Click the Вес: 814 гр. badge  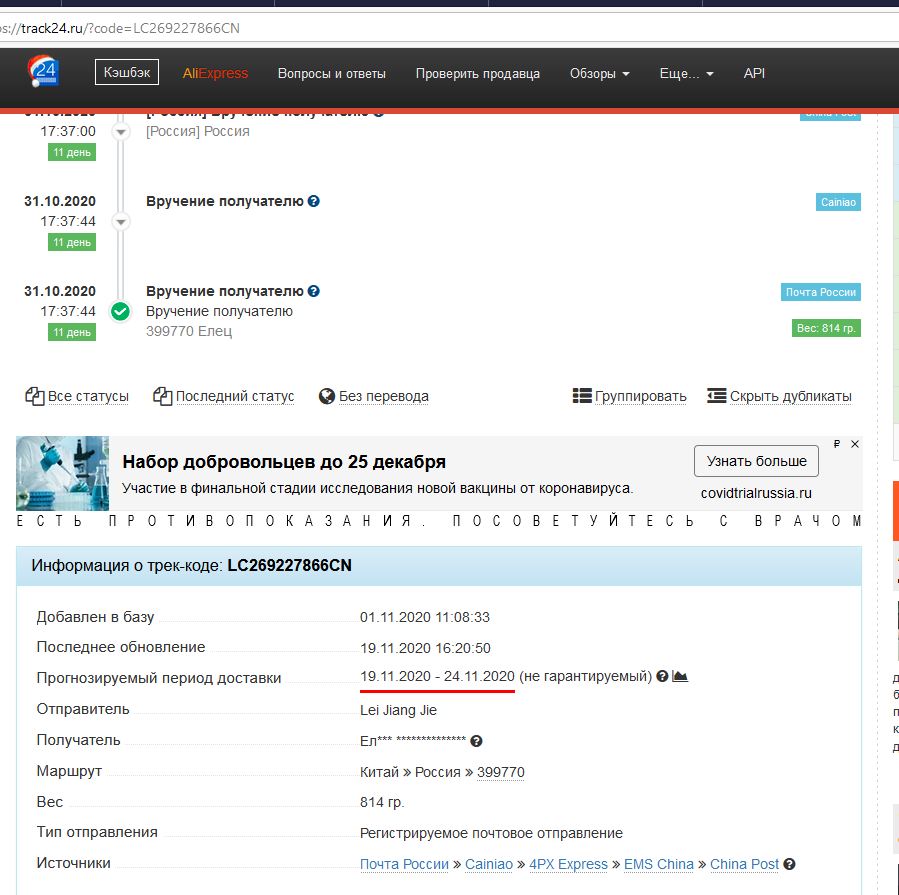[826, 328]
